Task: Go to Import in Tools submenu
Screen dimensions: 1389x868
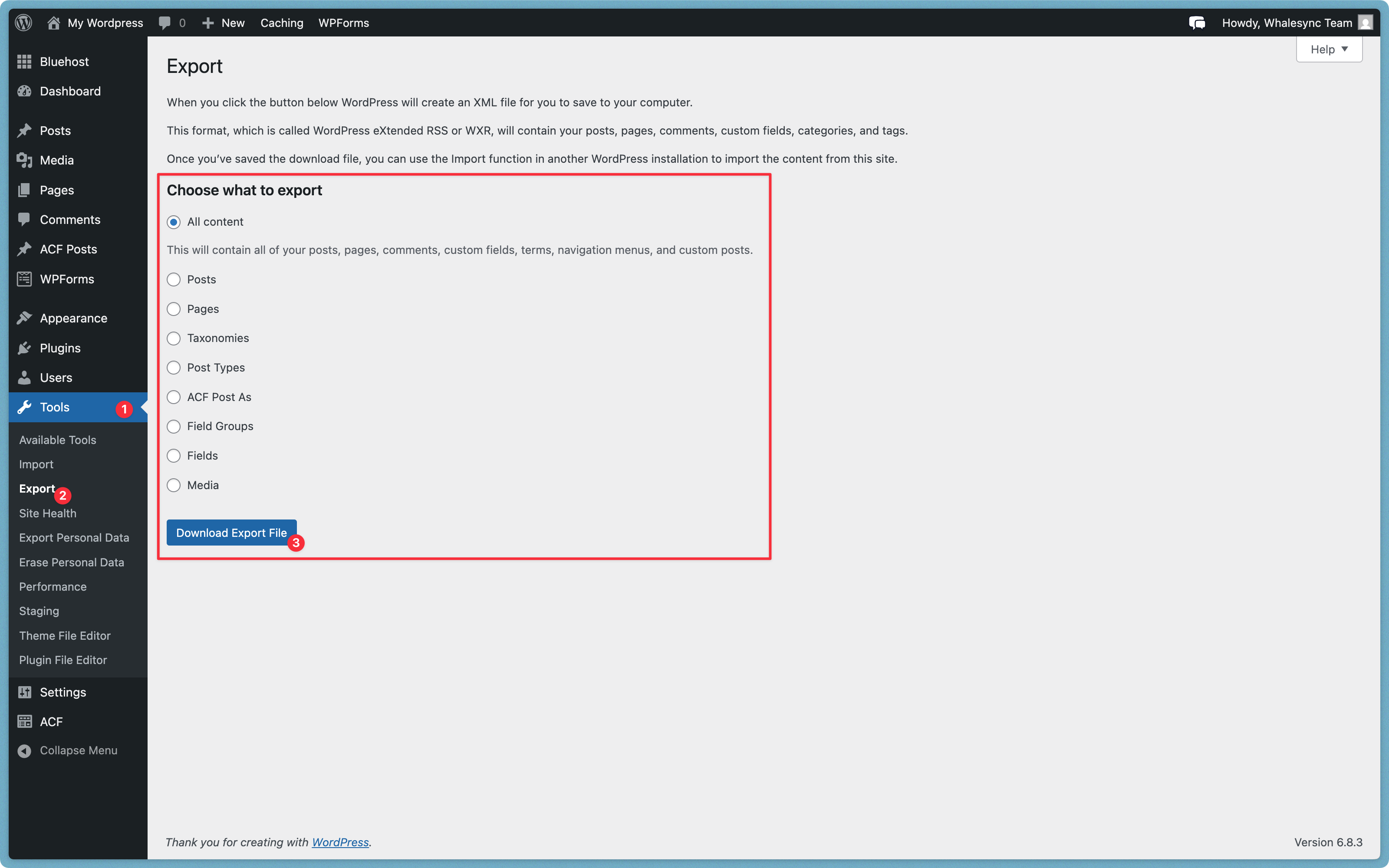Action: pyautogui.click(x=36, y=464)
